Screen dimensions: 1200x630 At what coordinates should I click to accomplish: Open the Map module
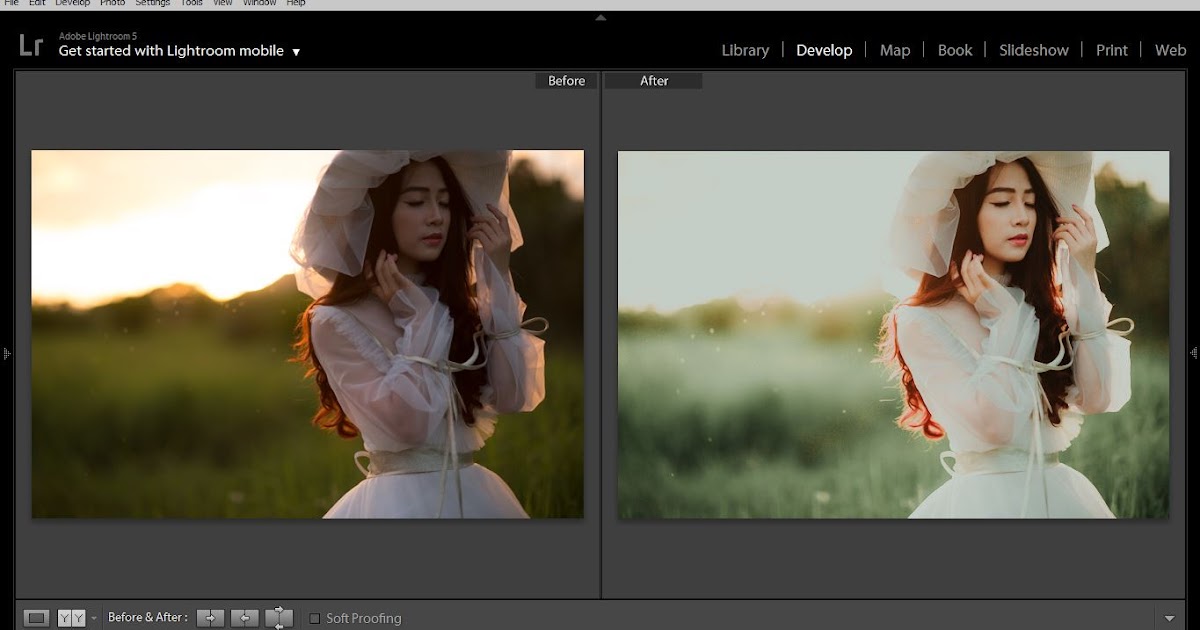pyautogui.click(x=894, y=50)
